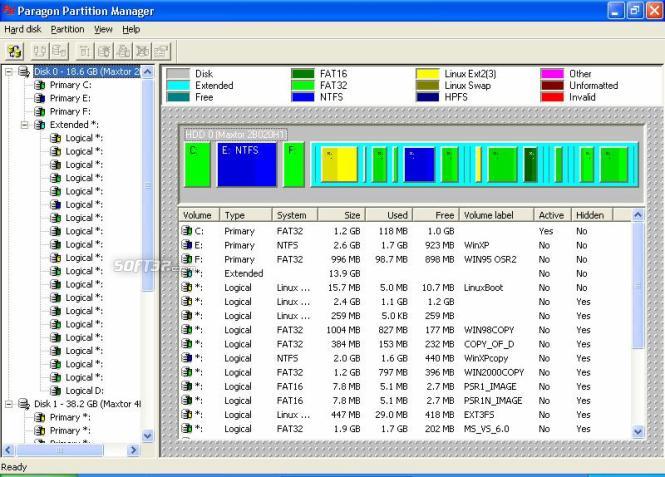Click the refresh disks toolbar icon
The height and width of the screenshot is (477, 665).
pyautogui.click(x=14, y=52)
